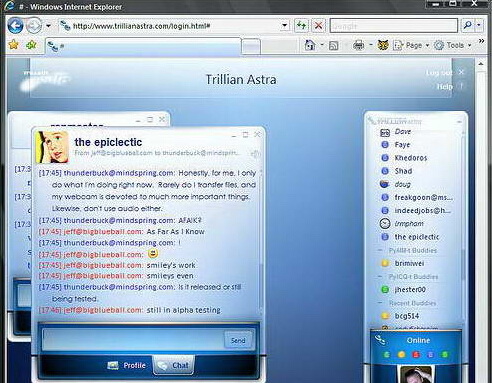Viewport: 492px width, 383px height.
Task: Click the Trillian icon beside Online
Action: (380, 340)
